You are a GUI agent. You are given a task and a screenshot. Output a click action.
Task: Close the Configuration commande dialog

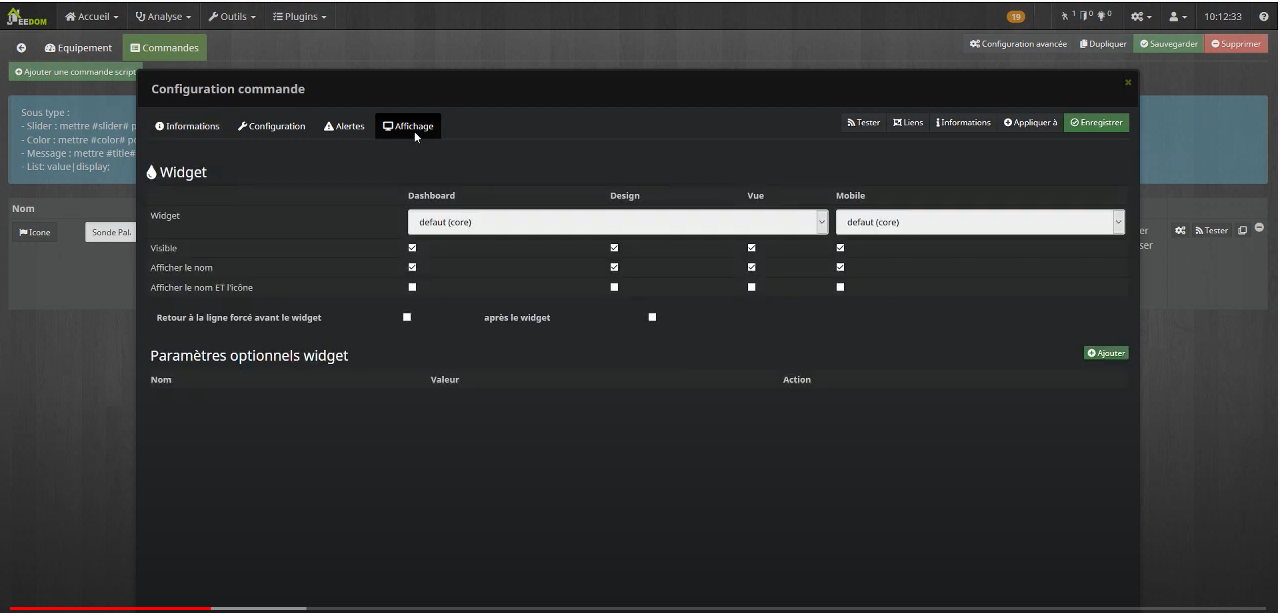tap(1128, 82)
